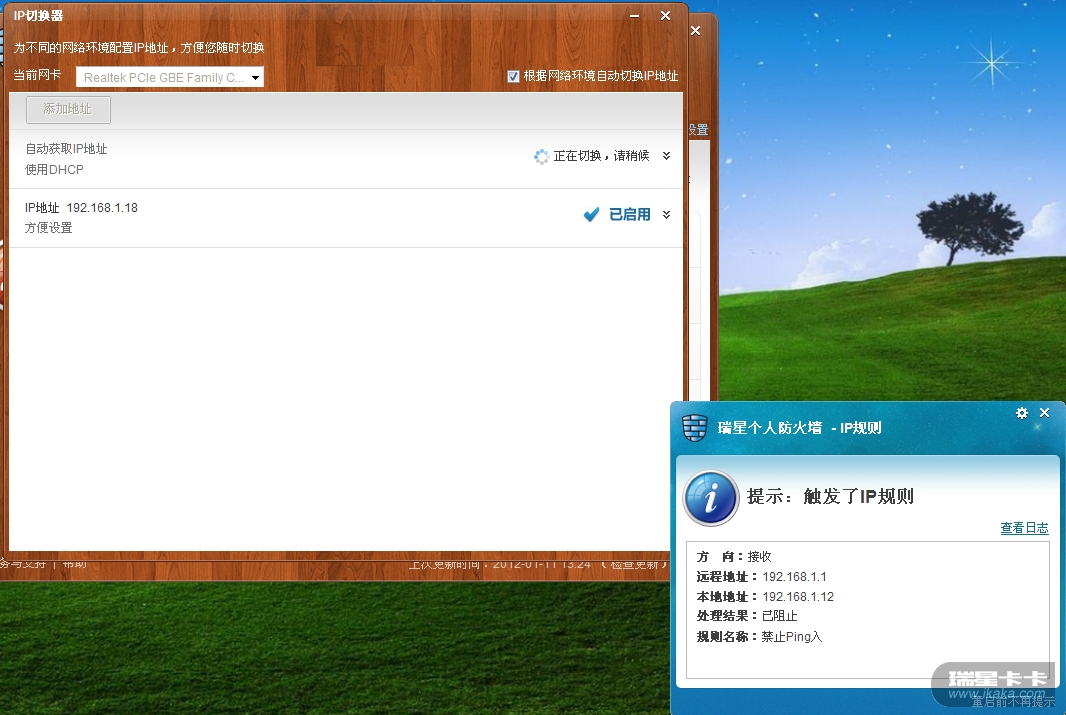Minimize the IP切换器 window

point(634,16)
